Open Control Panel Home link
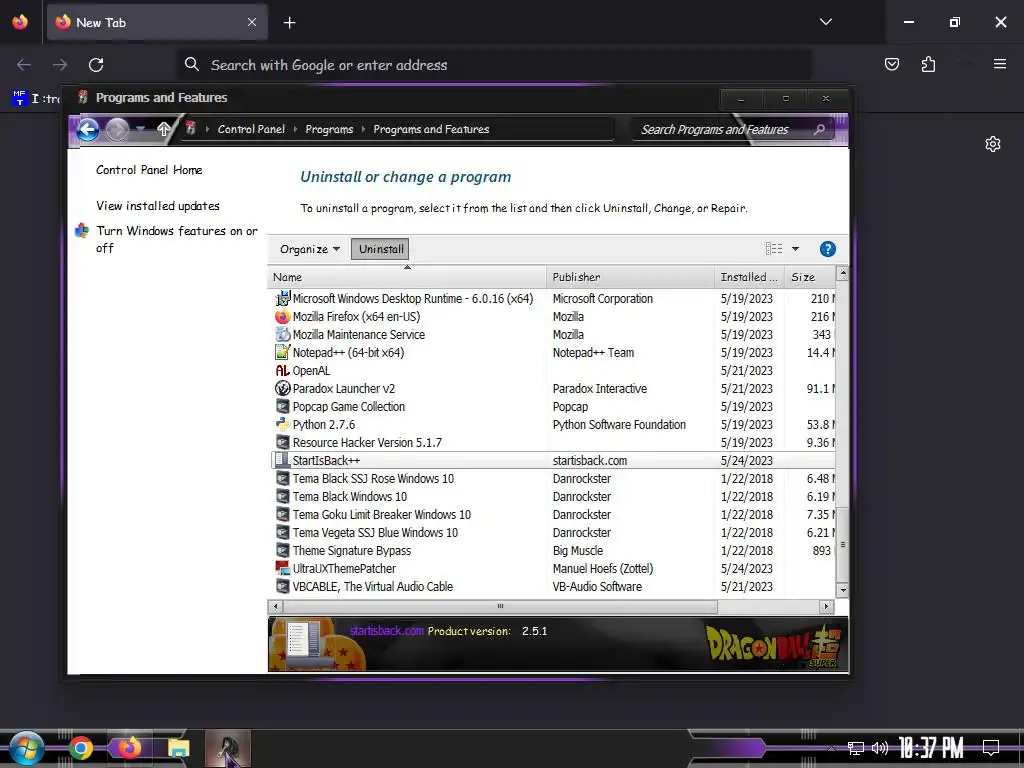Image resolution: width=1024 pixels, height=768 pixels. [149, 170]
